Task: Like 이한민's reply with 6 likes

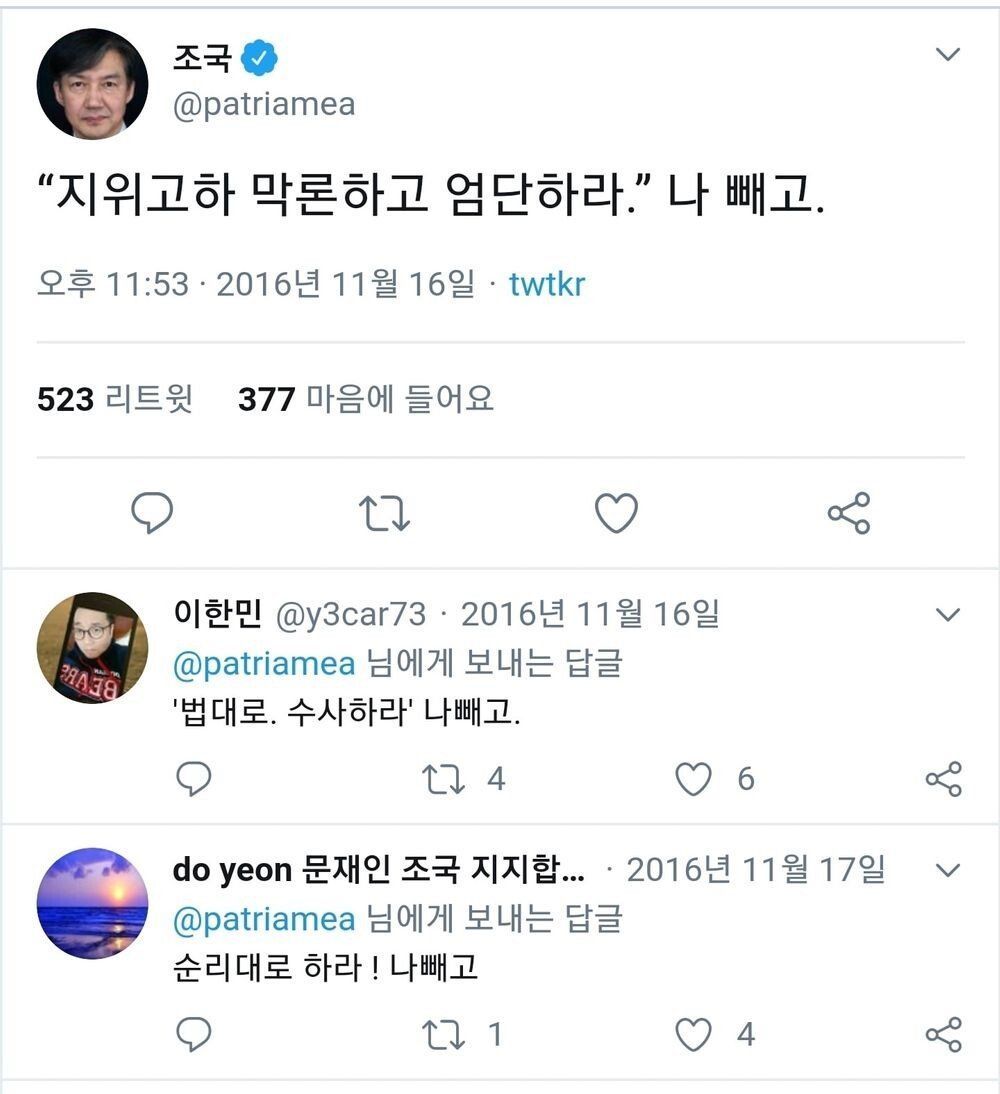Action: (x=694, y=779)
